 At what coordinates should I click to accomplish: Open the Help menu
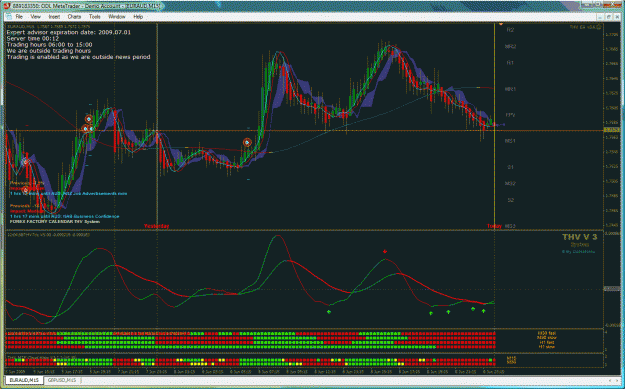[x=138, y=17]
